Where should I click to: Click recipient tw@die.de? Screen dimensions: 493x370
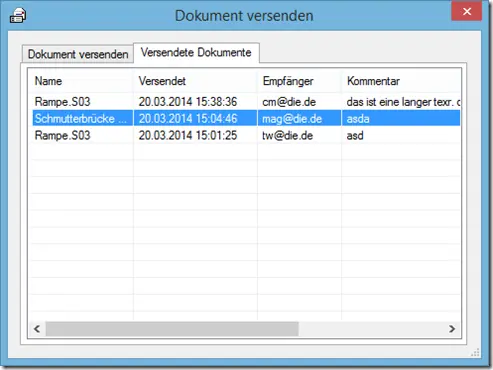click(287, 135)
